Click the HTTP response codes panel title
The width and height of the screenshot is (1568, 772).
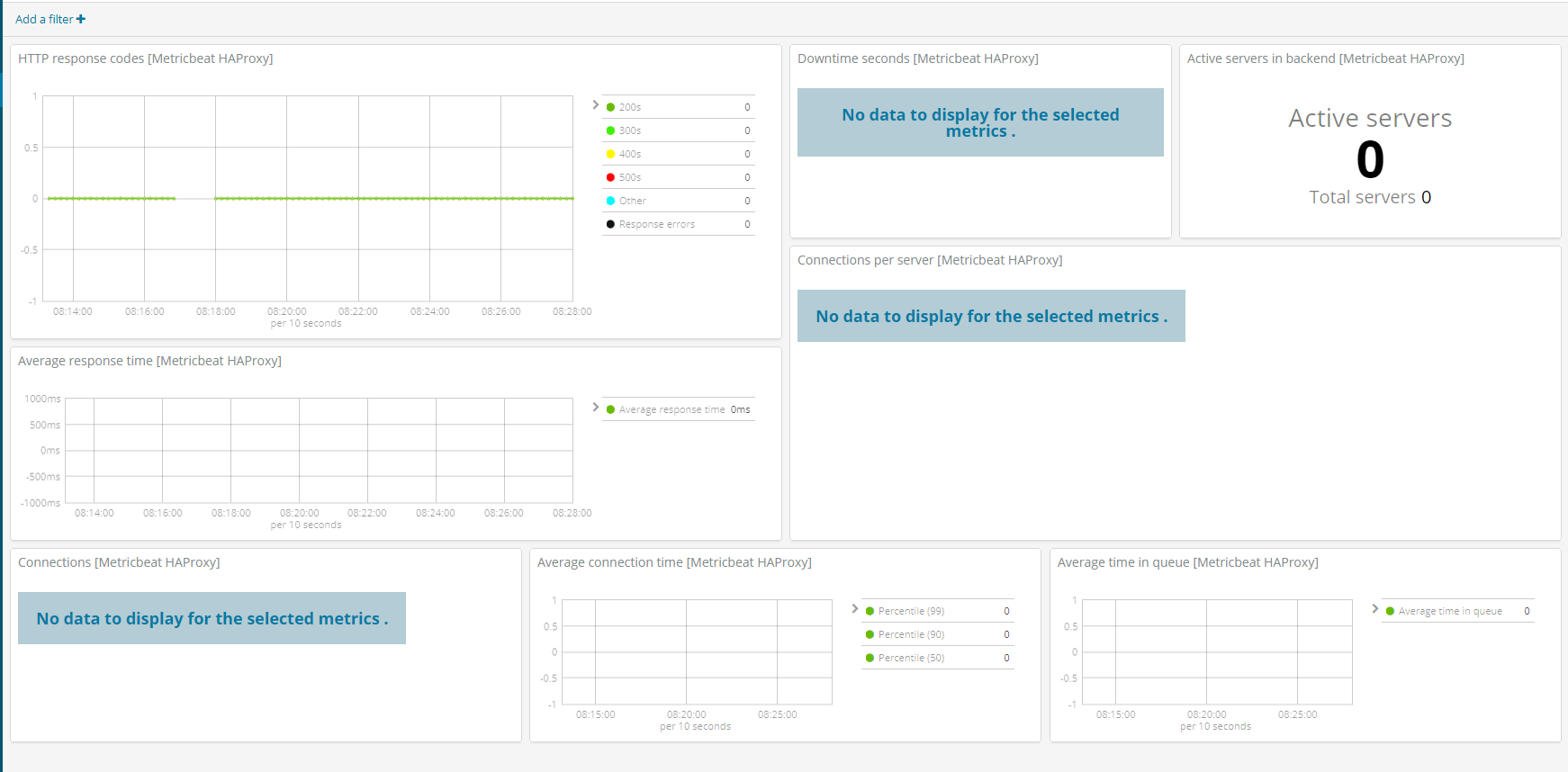click(146, 58)
